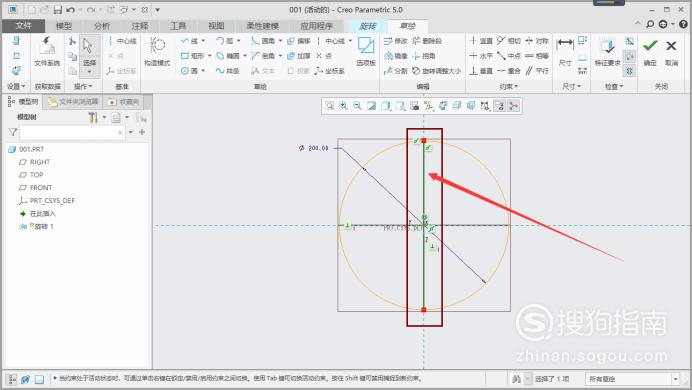
Task: Switch to the 模型 ribbon tab
Action: (64, 26)
